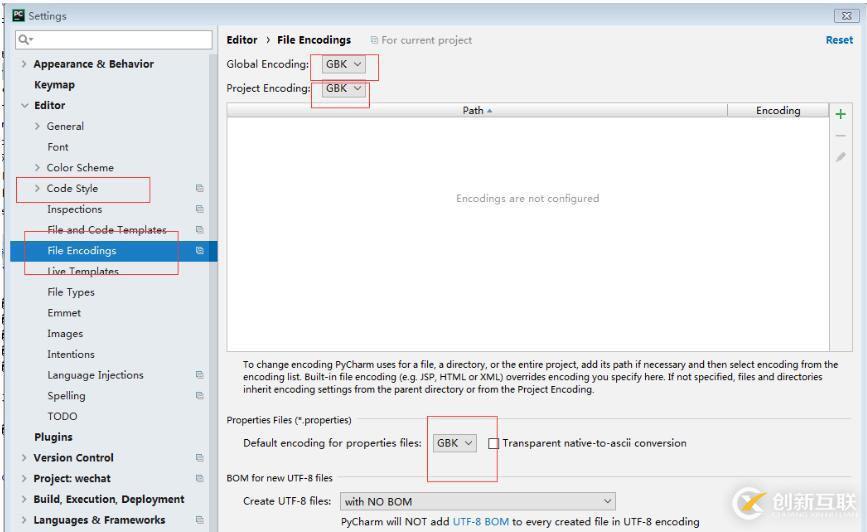Open the Global Encoding dropdown
The image size is (867, 532).
coord(345,64)
